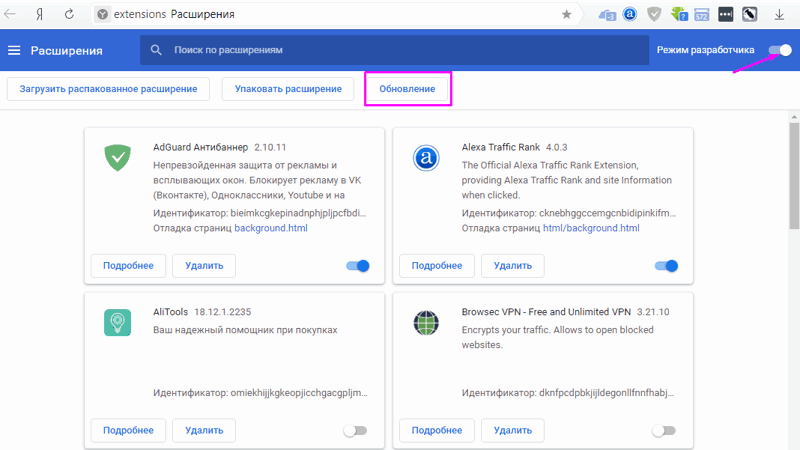This screenshot has width=800, height=450.
Task: Click Browsec Идентификатор dknfpcdpbkjijldegonllfnnfhabj text
Action: [568, 393]
